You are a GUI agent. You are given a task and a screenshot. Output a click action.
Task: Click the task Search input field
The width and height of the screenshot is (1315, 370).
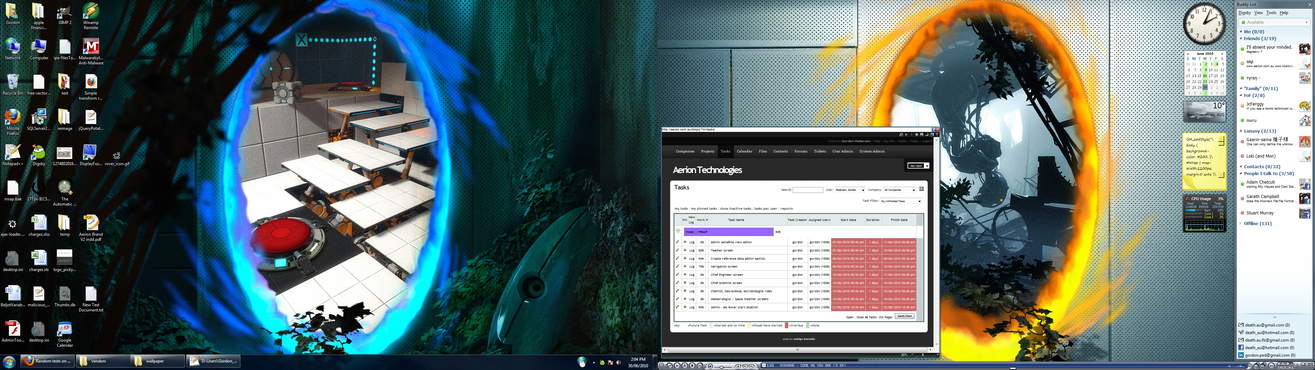tap(808, 189)
